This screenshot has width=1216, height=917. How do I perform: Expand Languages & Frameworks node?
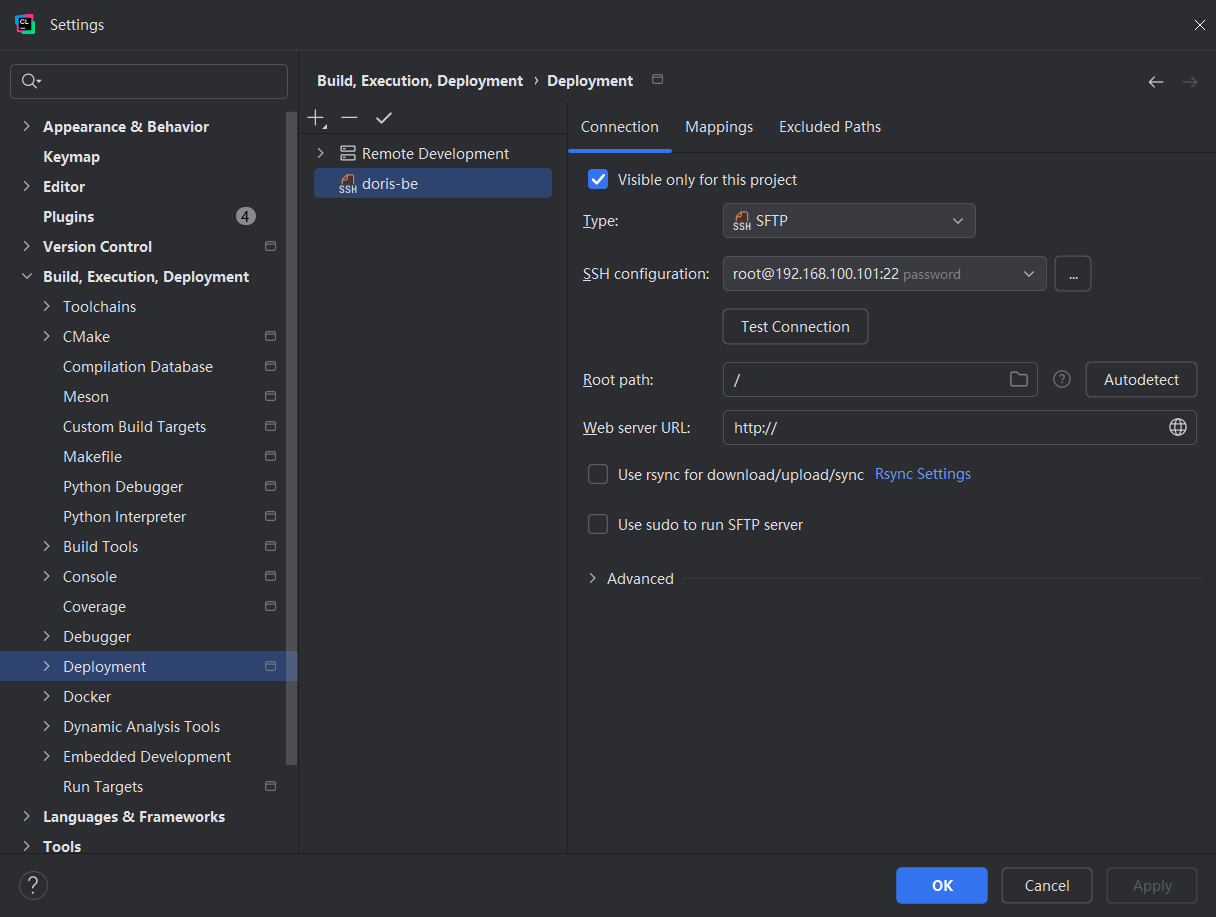26,817
